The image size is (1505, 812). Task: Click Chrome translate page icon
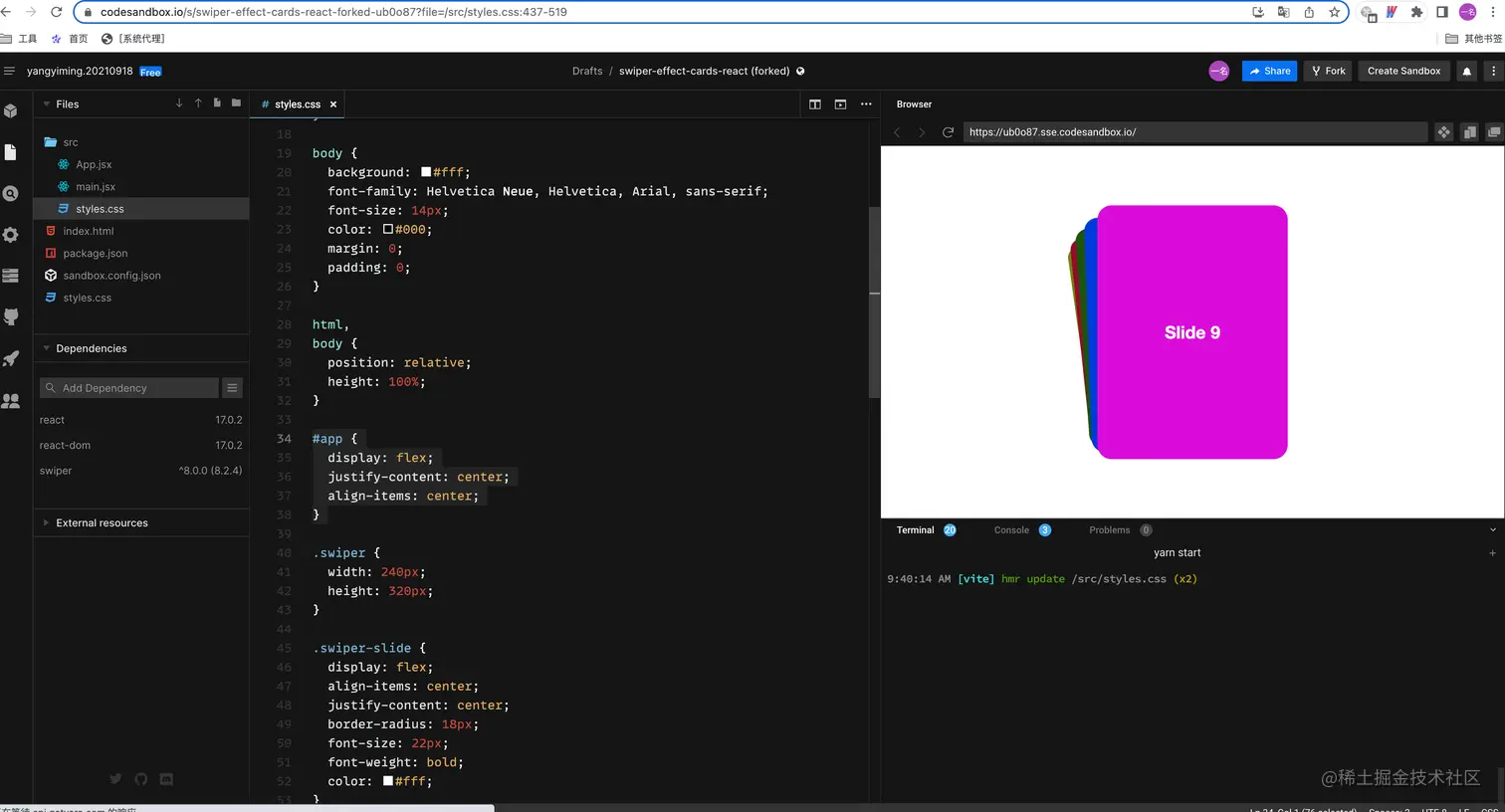[x=1283, y=12]
